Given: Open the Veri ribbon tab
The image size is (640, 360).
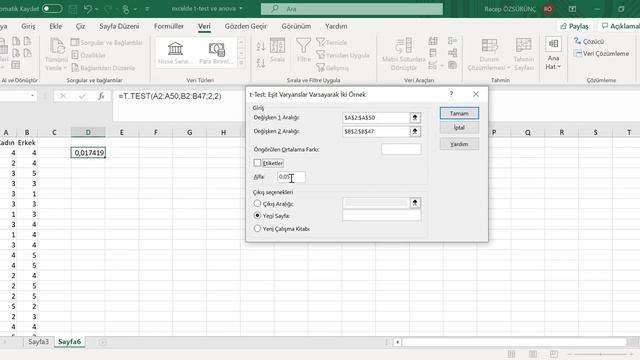Looking at the screenshot, I should coord(204,26).
